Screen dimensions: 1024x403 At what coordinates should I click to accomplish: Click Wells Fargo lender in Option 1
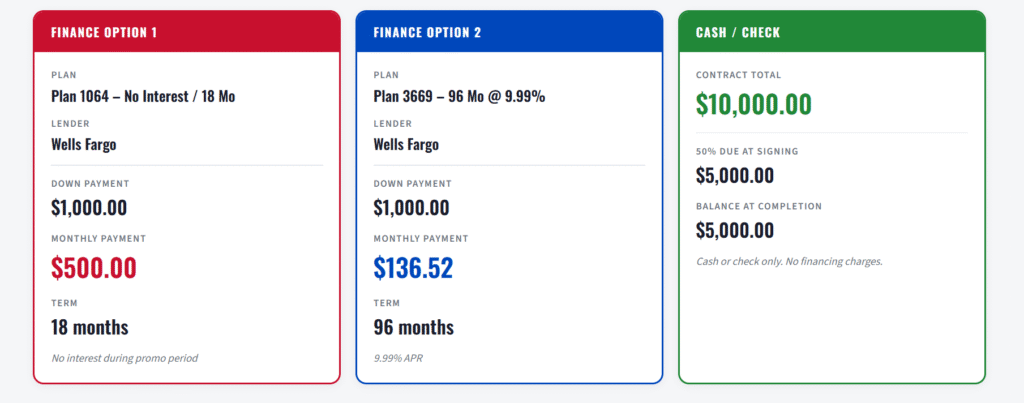point(84,144)
